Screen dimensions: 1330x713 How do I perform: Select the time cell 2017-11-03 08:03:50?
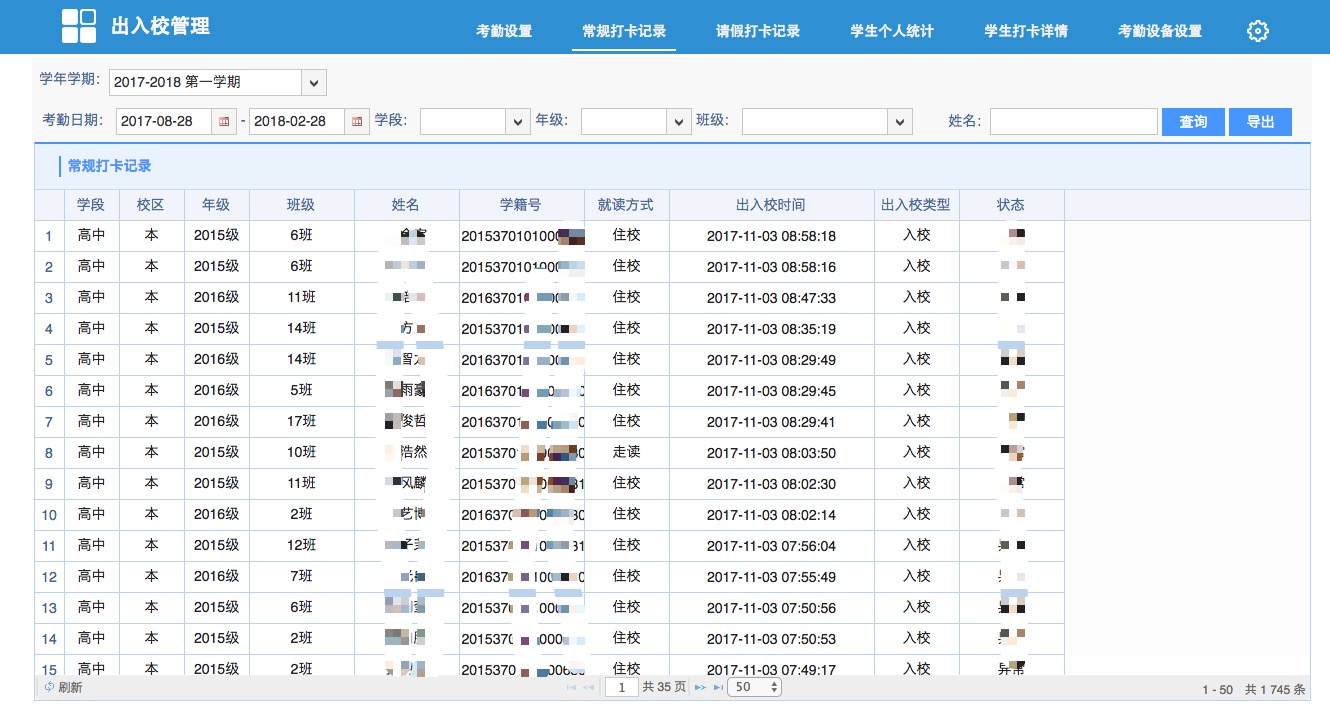click(x=771, y=453)
